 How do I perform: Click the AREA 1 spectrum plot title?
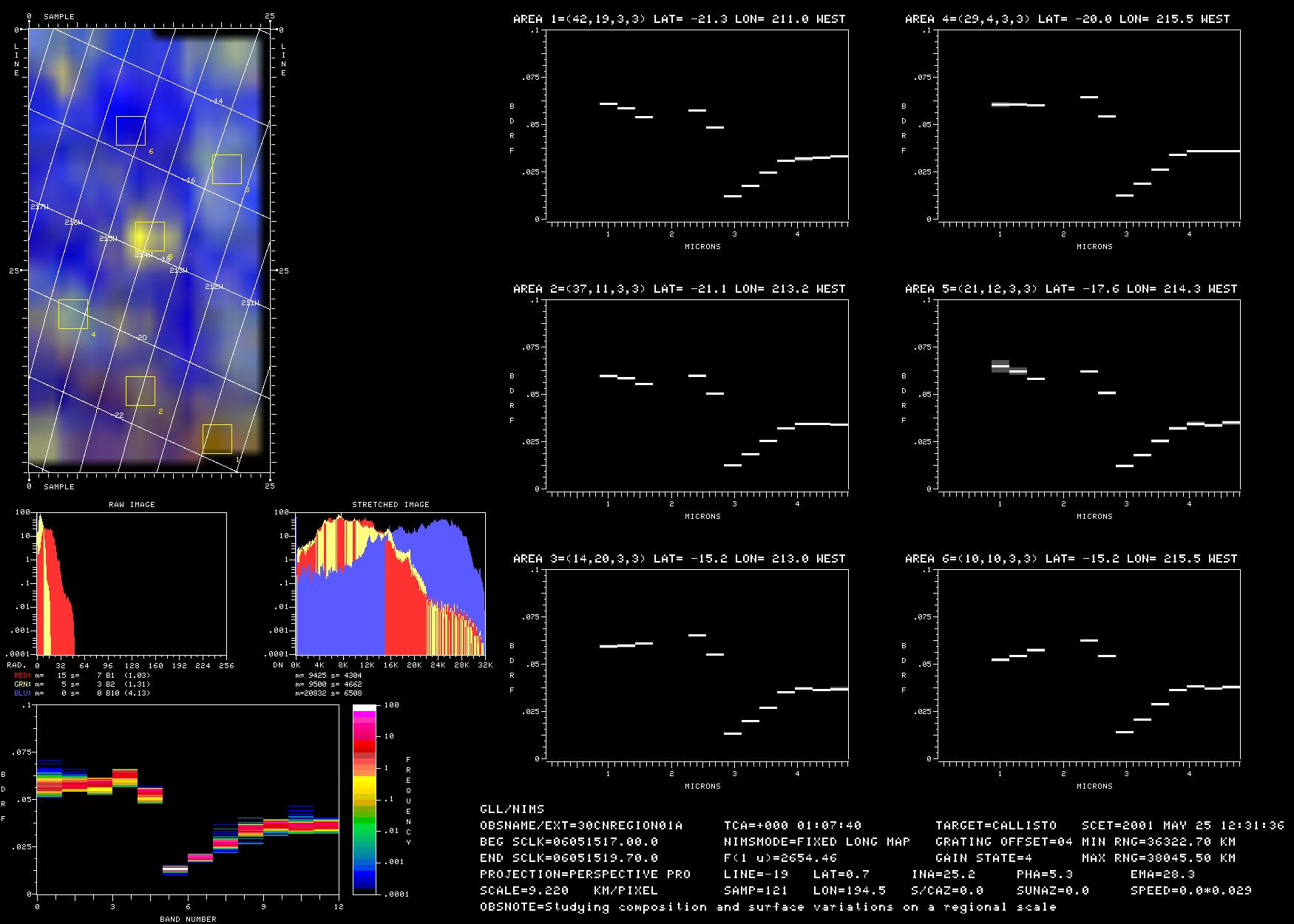[680, 19]
